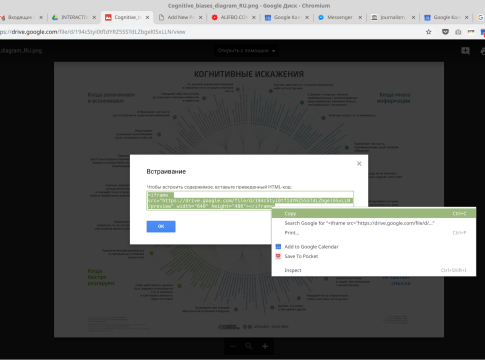Viewport: 485px width, 360px height.
Task: Switch to second Google Kalendar tab
Action: (446, 17)
